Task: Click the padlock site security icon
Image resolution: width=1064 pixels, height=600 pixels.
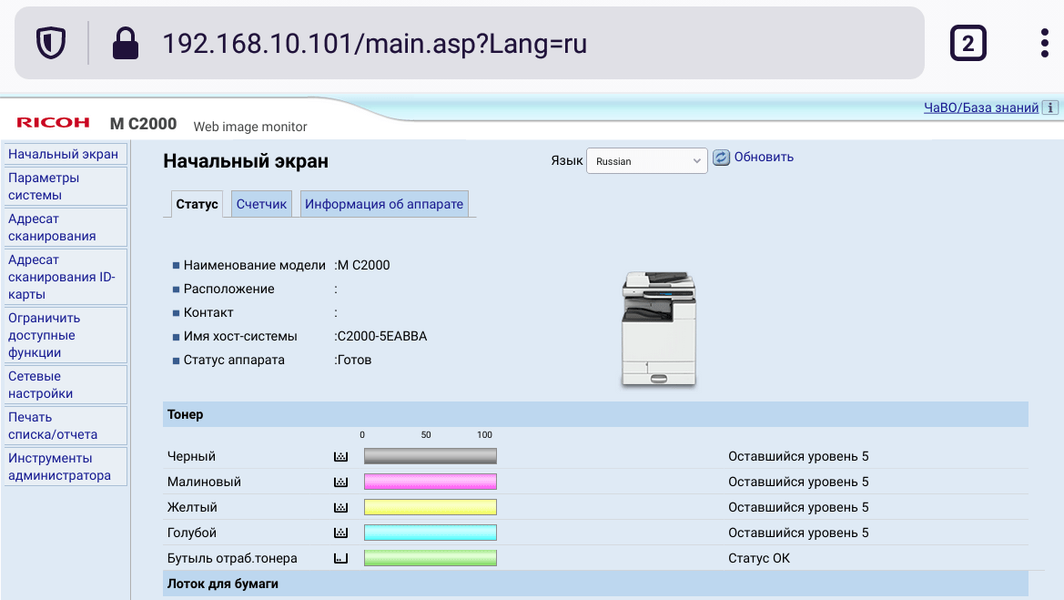Action: (125, 43)
